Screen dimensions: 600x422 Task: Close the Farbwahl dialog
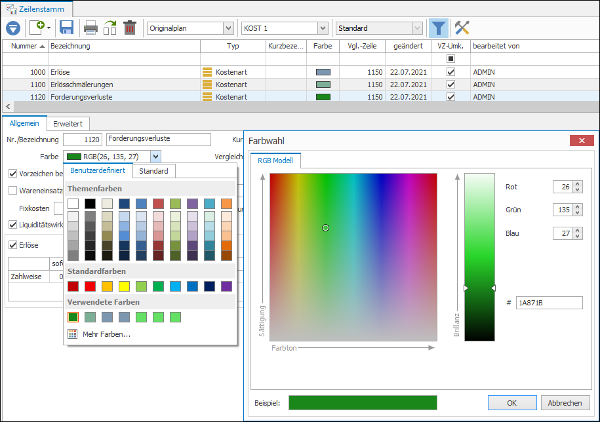tap(582, 140)
